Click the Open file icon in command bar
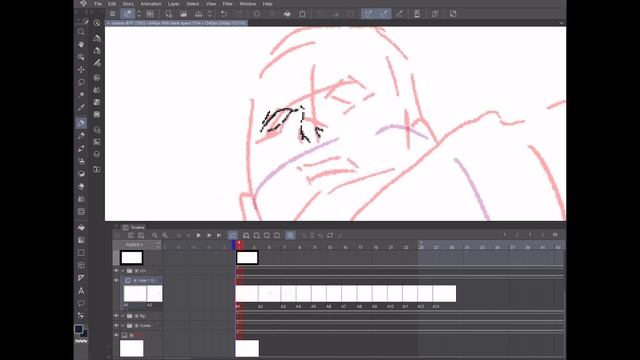This screenshot has width=640, height=360. (x=183, y=14)
